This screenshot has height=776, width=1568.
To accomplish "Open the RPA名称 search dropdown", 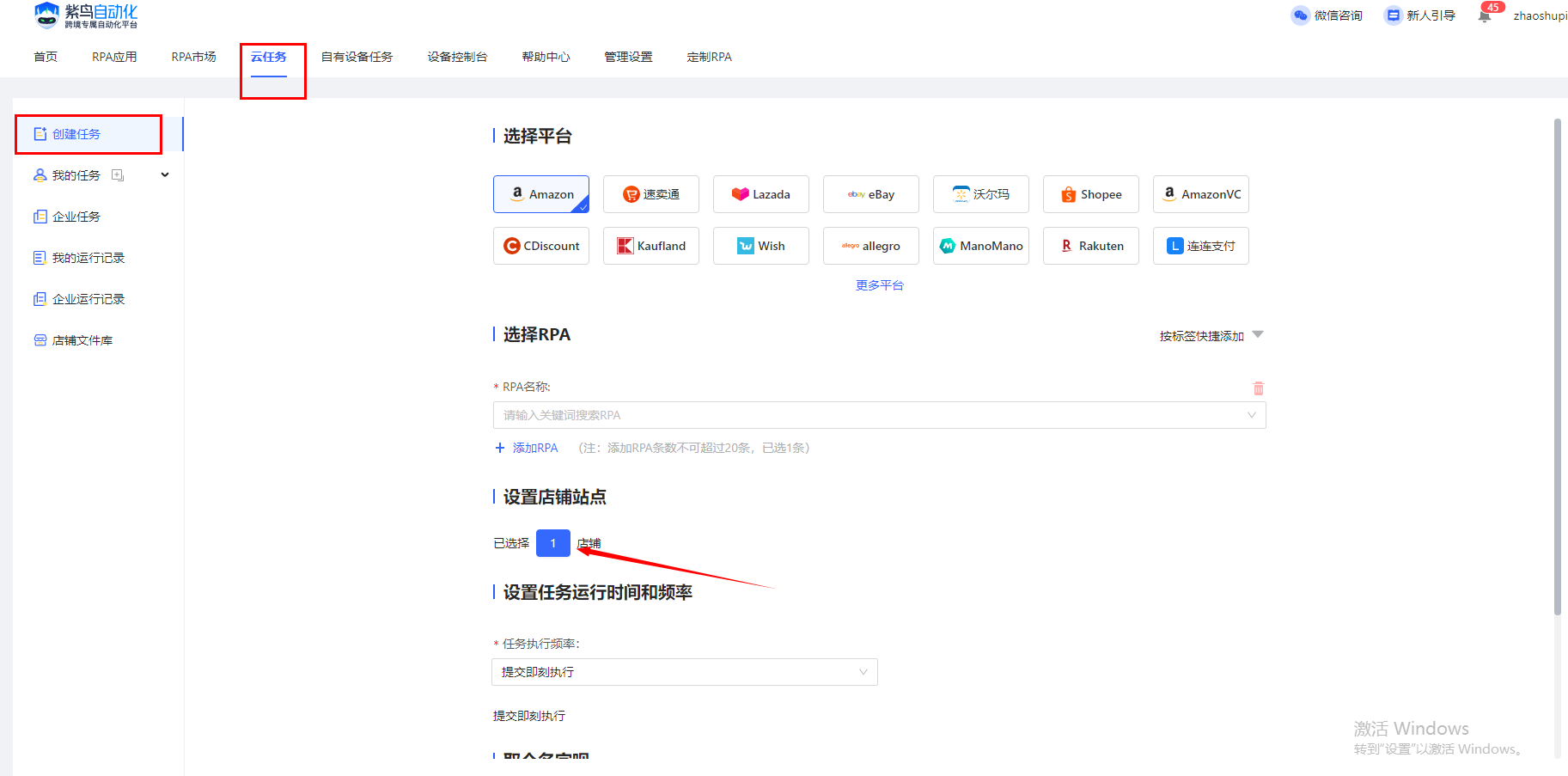I will pyautogui.click(x=880, y=415).
